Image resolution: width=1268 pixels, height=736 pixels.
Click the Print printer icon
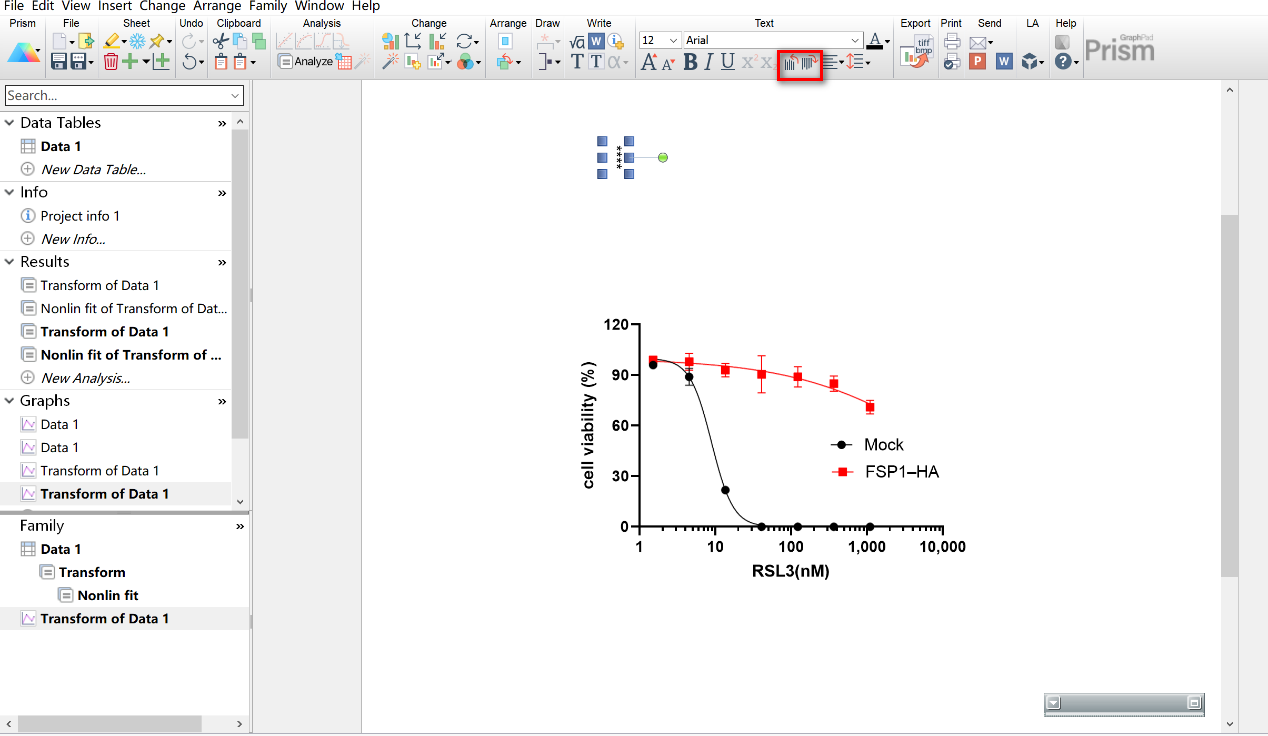click(x=952, y=41)
